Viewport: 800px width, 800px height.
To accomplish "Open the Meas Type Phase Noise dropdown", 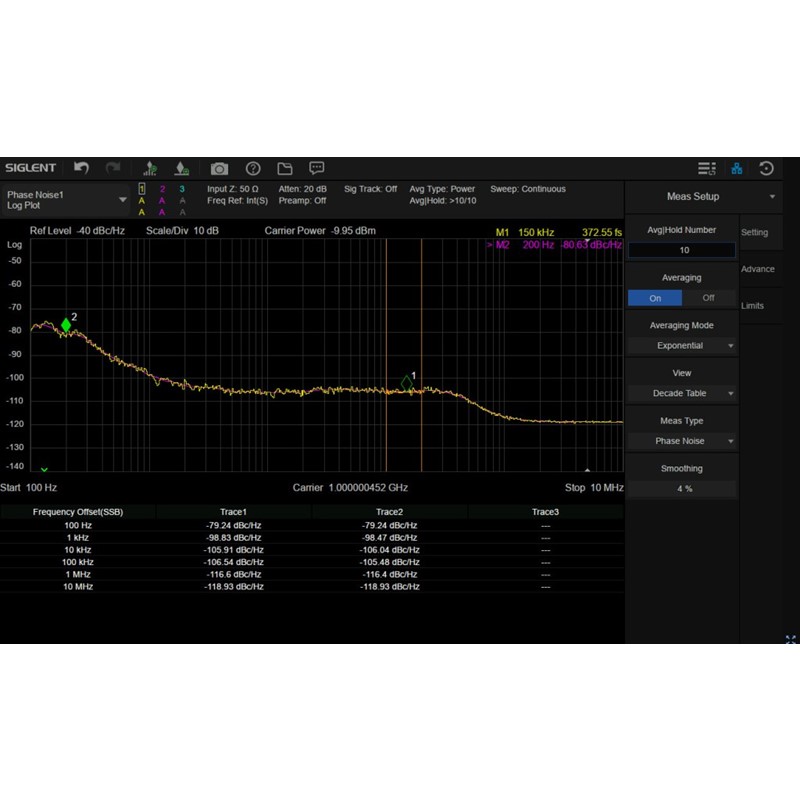I will tap(682, 441).
